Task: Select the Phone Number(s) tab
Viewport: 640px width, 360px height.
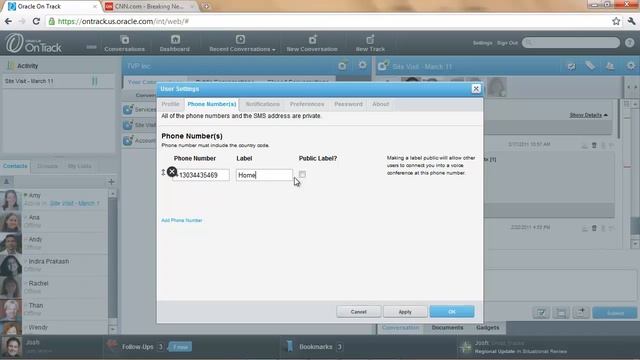Action: coord(212,104)
